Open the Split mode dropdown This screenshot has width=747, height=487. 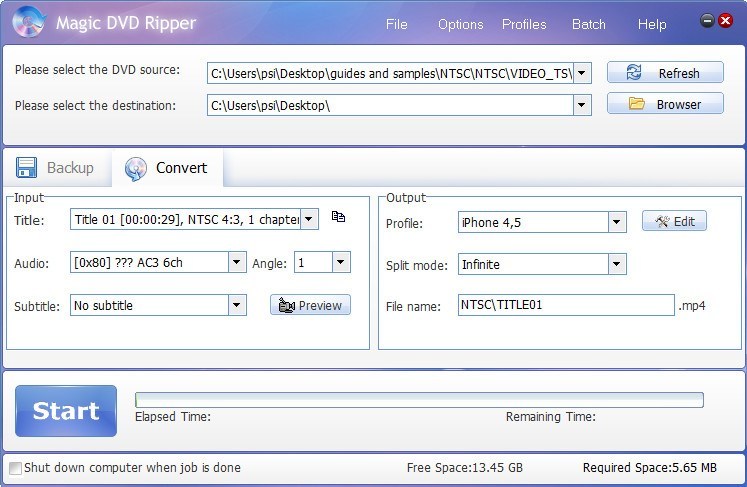(617, 264)
